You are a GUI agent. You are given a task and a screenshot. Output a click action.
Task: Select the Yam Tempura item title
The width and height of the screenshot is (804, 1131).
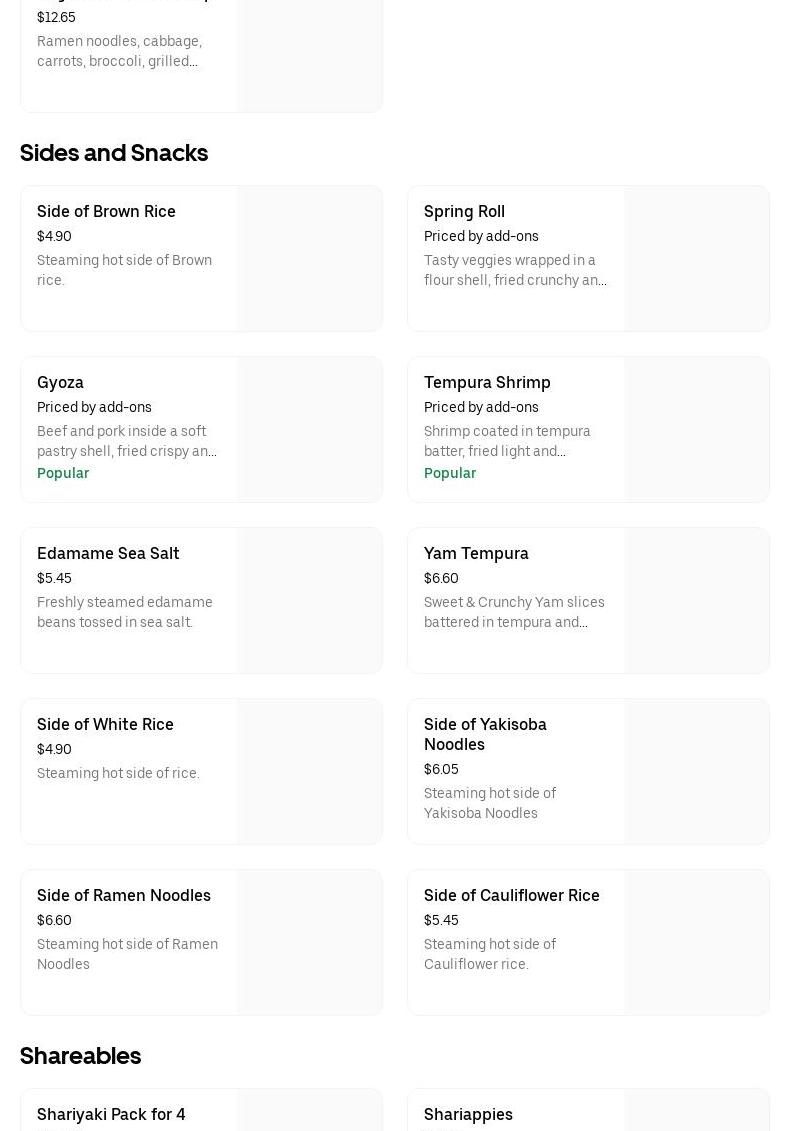pyautogui.click(x=476, y=553)
